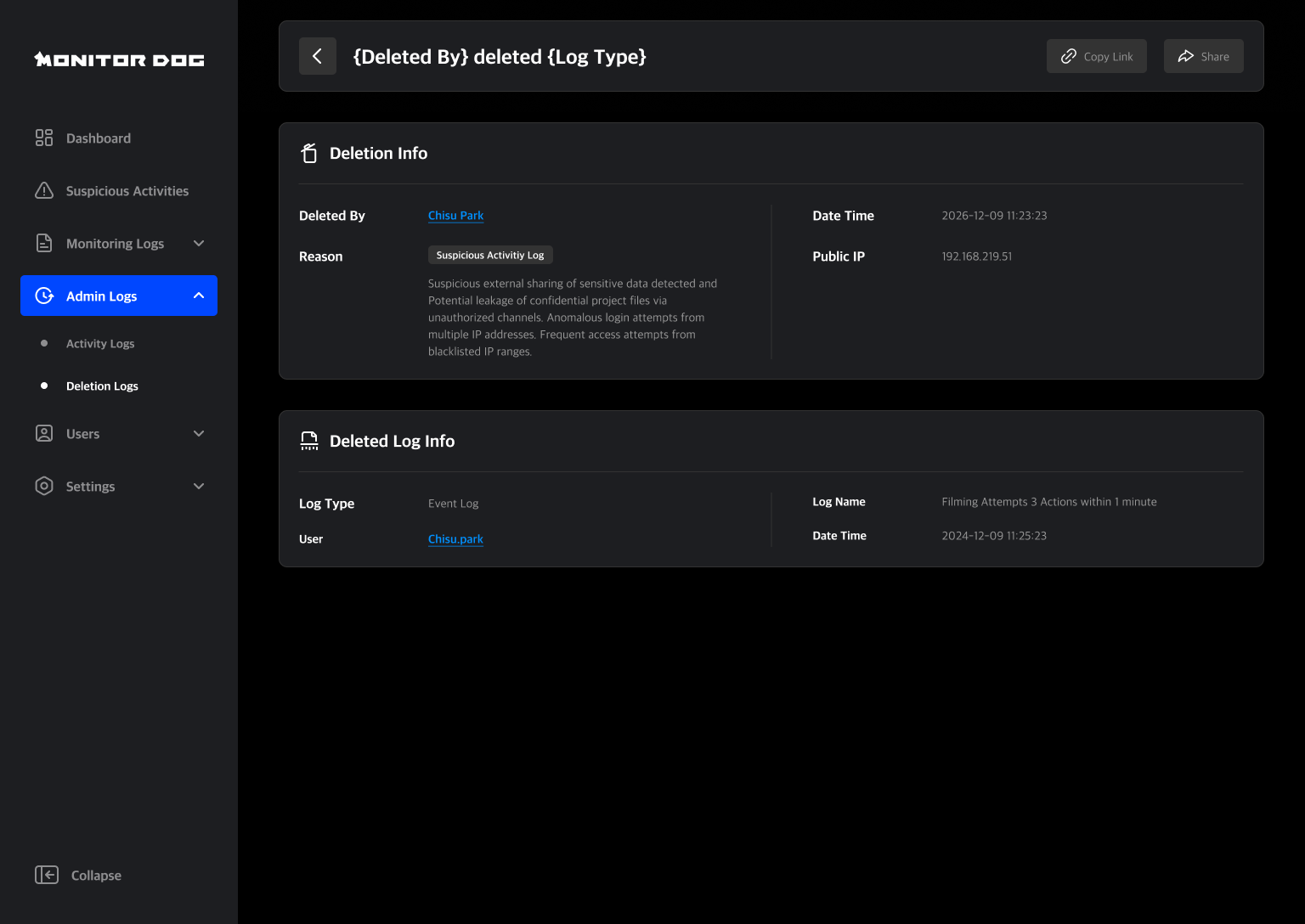Click the Deletion Info trash icon
Viewport: 1305px width, 924px height.
point(309,153)
